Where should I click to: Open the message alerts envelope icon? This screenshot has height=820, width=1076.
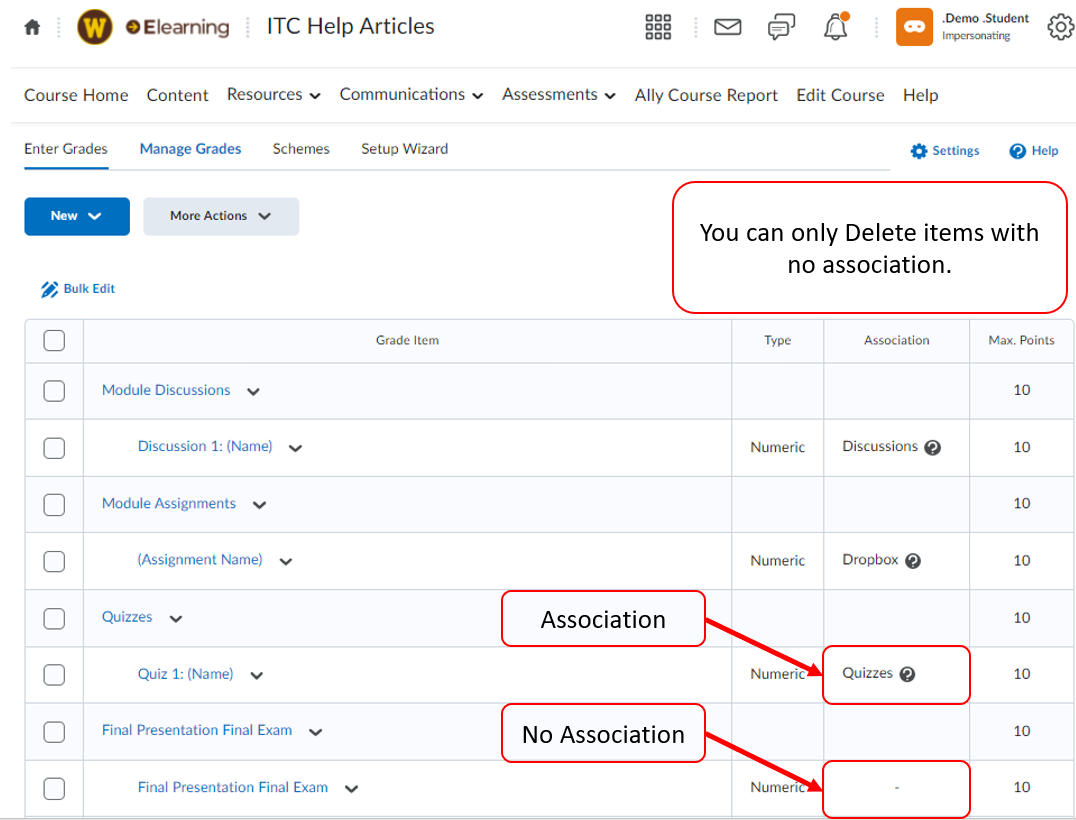(727, 27)
